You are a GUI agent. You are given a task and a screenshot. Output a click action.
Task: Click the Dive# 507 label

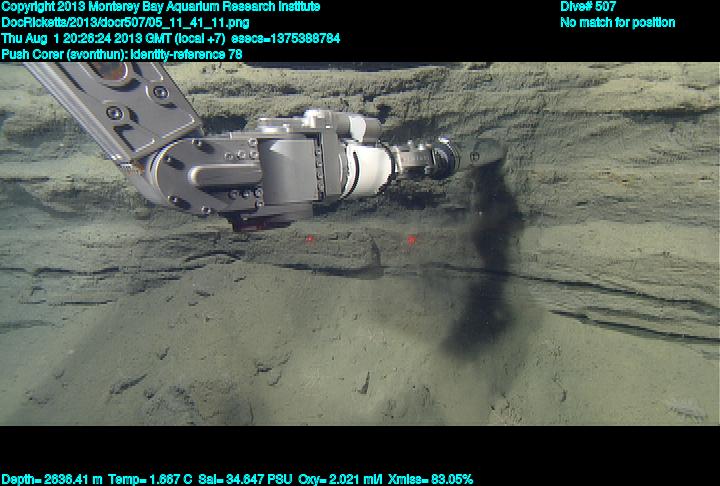(588, 7)
